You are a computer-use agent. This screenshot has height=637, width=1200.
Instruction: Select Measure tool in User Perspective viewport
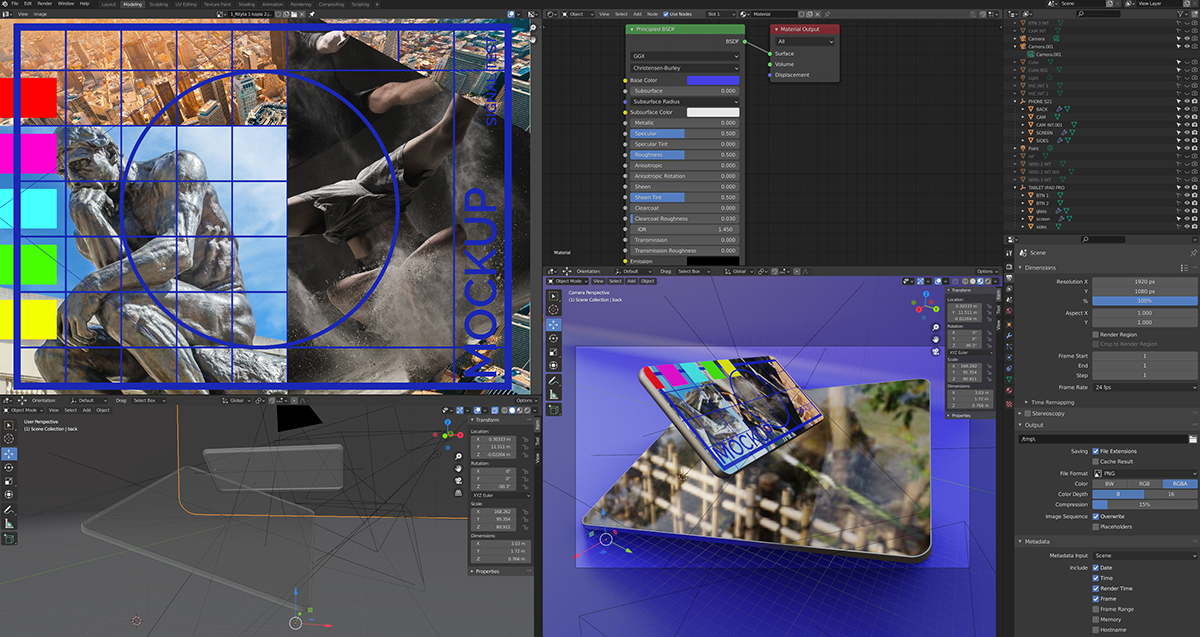[9, 524]
